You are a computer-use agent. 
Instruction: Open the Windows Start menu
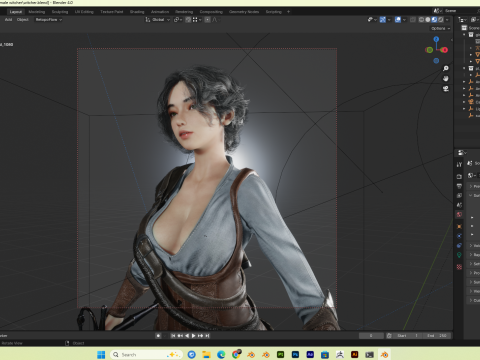click(101, 354)
